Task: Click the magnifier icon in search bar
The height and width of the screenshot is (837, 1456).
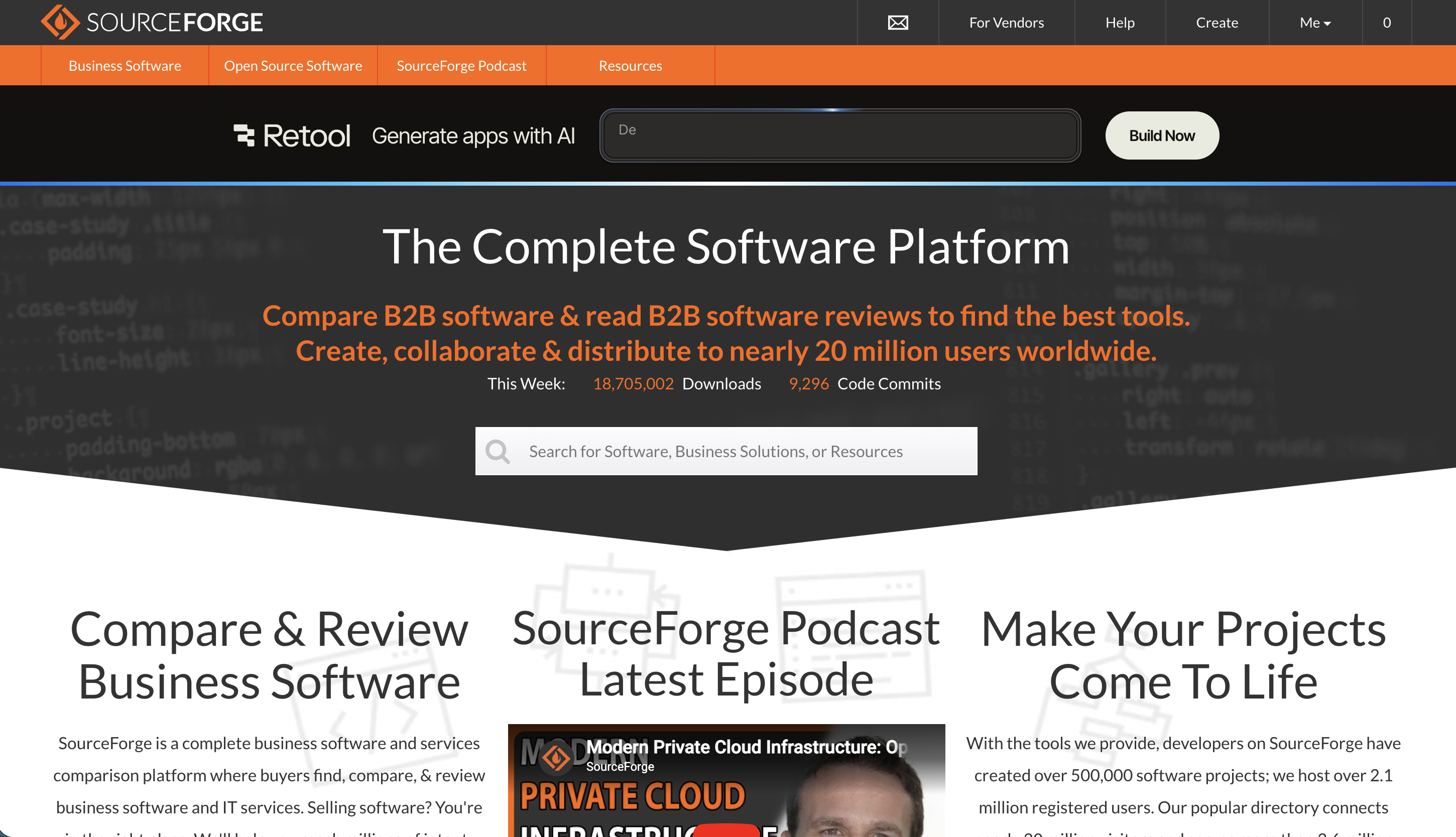Action: coord(498,451)
